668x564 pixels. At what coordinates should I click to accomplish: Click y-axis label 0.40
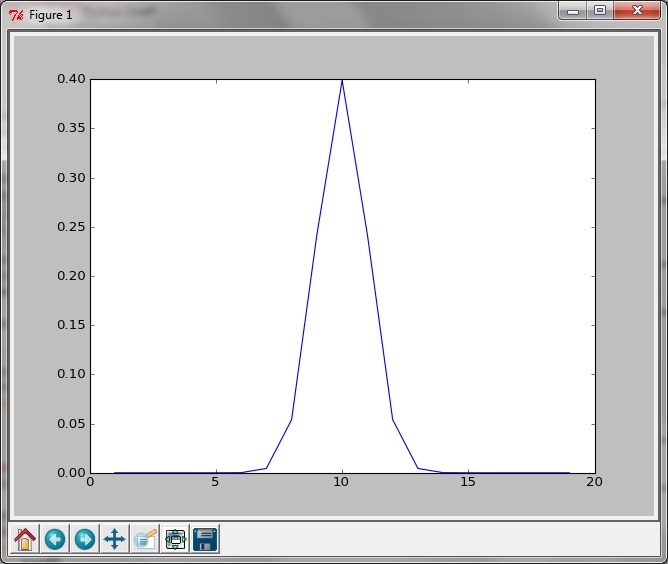pos(72,79)
